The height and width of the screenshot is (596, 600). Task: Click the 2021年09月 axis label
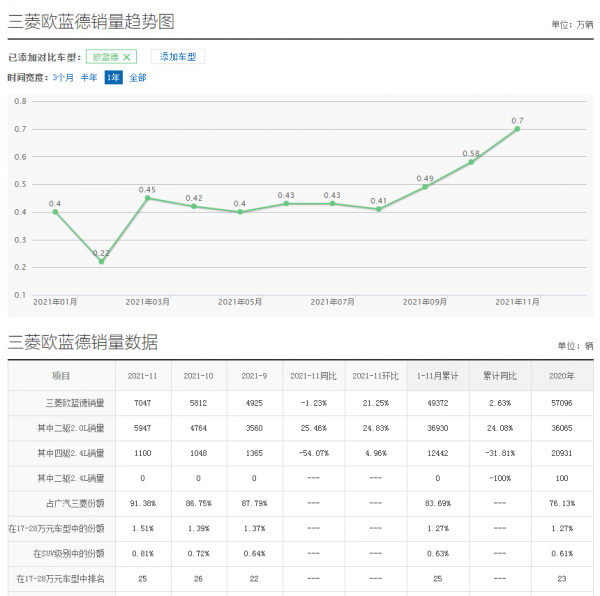[x=425, y=302]
